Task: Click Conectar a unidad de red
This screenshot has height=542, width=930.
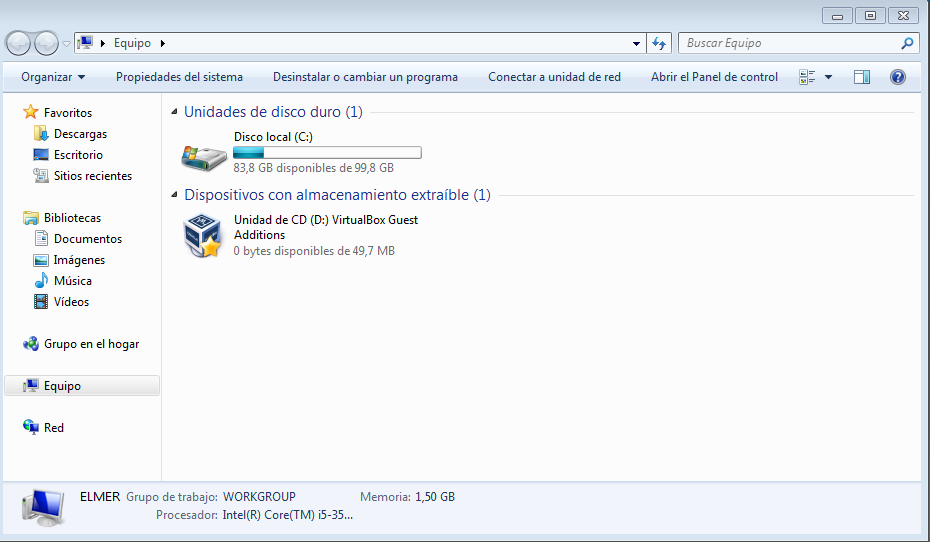Action: pyautogui.click(x=555, y=77)
